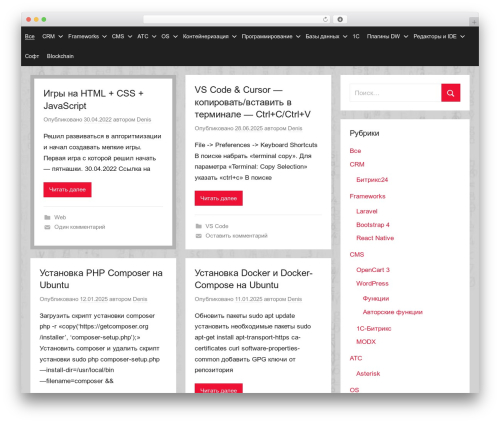
Task: Click date 11.01.2025 in Docker post
Action: coord(249,299)
